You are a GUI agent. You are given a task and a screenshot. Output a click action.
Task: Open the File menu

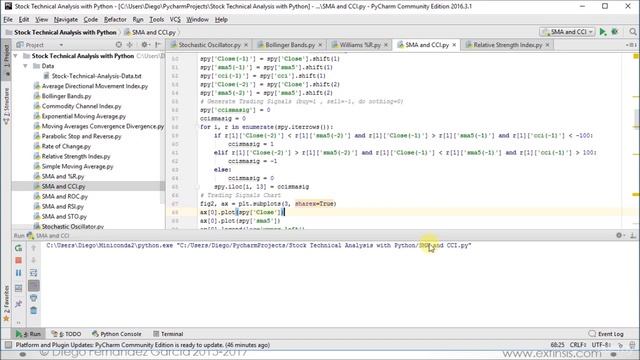(8, 20)
